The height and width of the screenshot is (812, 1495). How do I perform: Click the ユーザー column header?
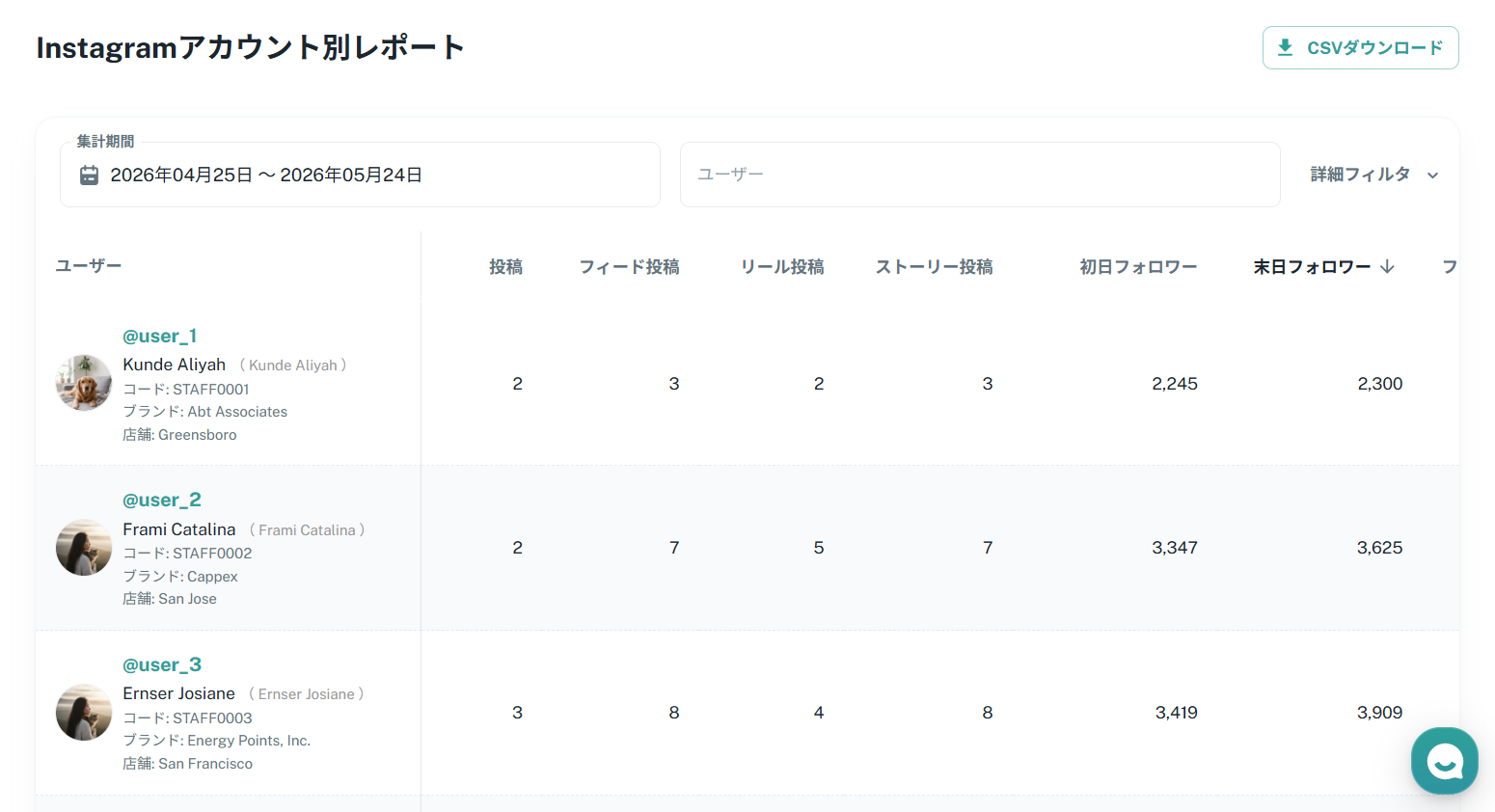(89, 266)
